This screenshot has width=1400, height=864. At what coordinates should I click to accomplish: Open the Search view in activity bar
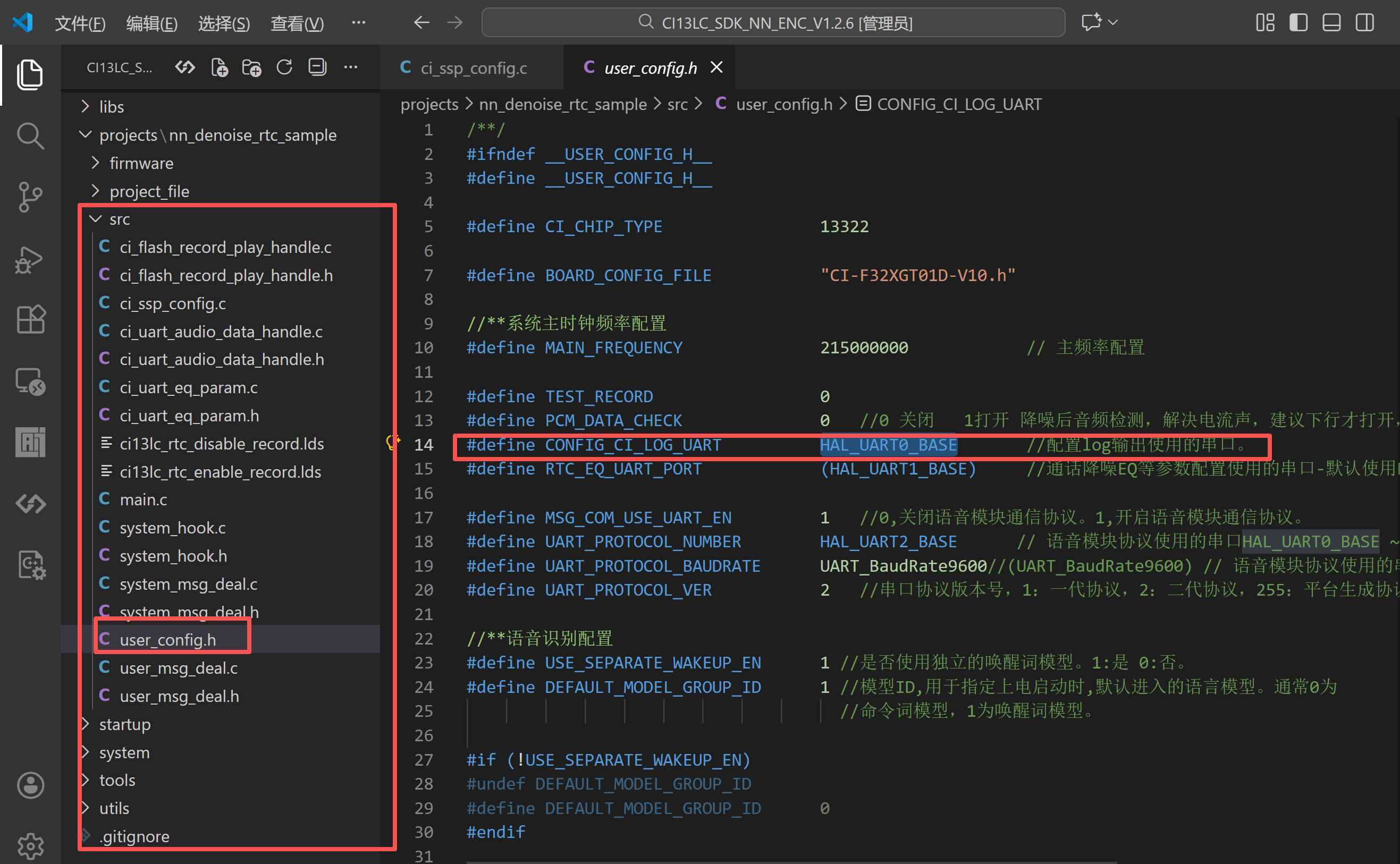pyautogui.click(x=30, y=136)
